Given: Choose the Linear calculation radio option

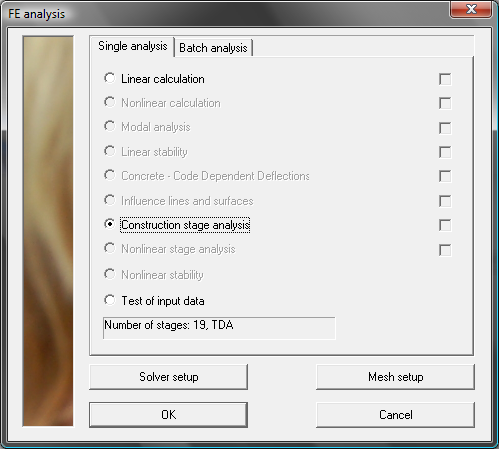Looking at the screenshot, I should 154,79.
